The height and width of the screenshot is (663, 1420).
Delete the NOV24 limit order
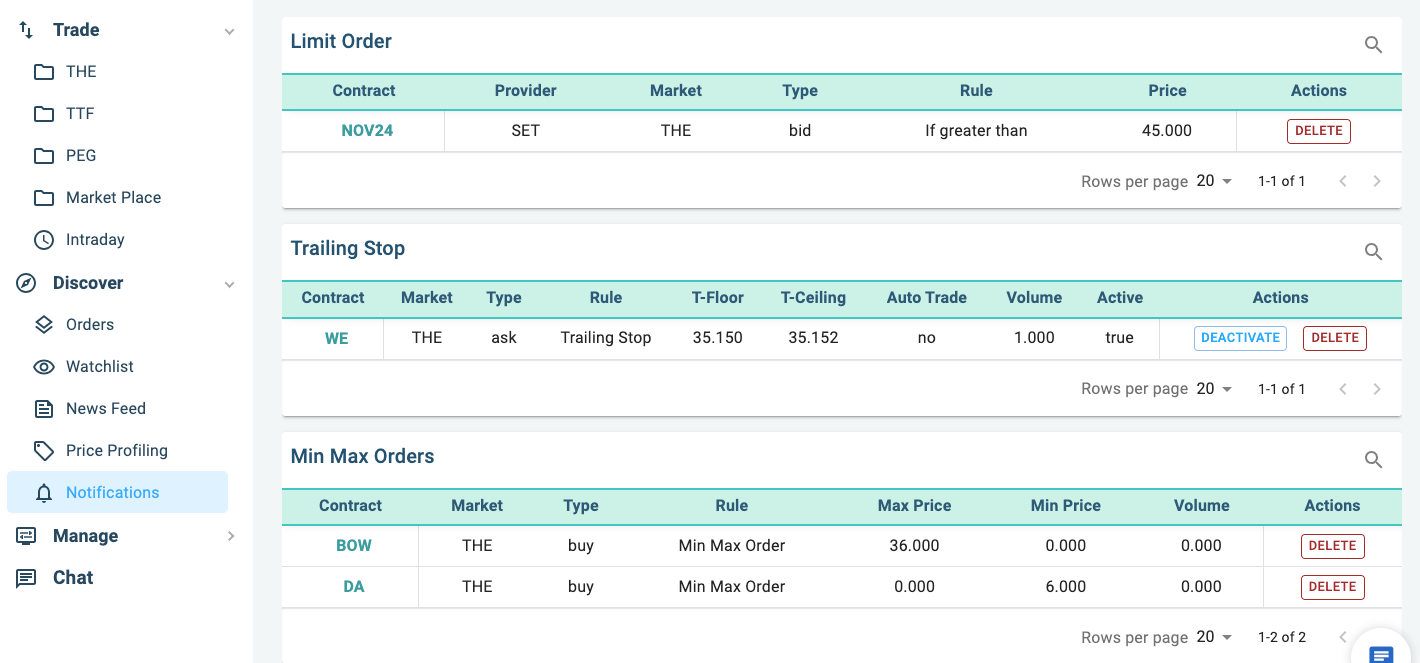(1318, 131)
